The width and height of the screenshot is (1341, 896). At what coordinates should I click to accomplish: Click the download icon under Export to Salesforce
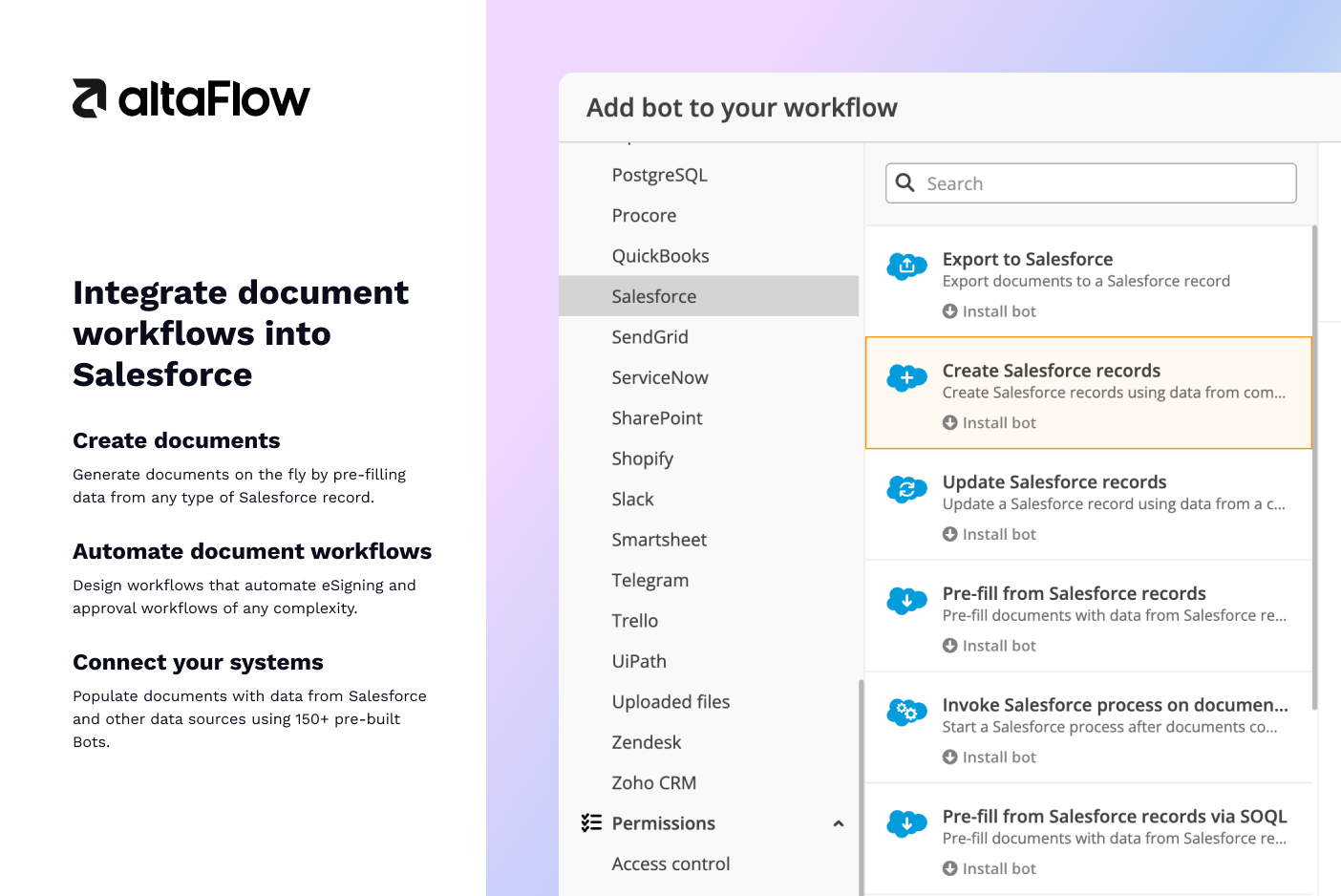pos(949,311)
